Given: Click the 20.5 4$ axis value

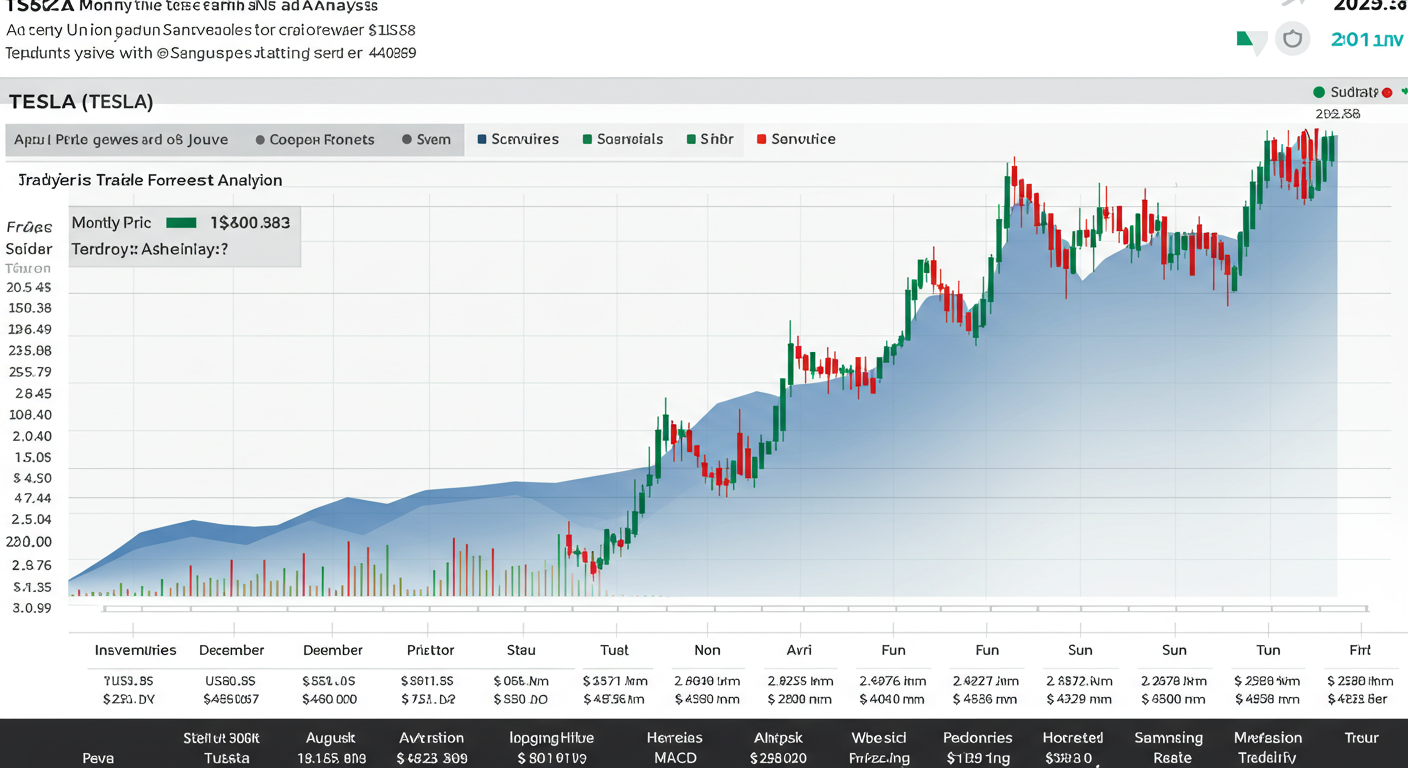Looking at the screenshot, I should (29, 287).
